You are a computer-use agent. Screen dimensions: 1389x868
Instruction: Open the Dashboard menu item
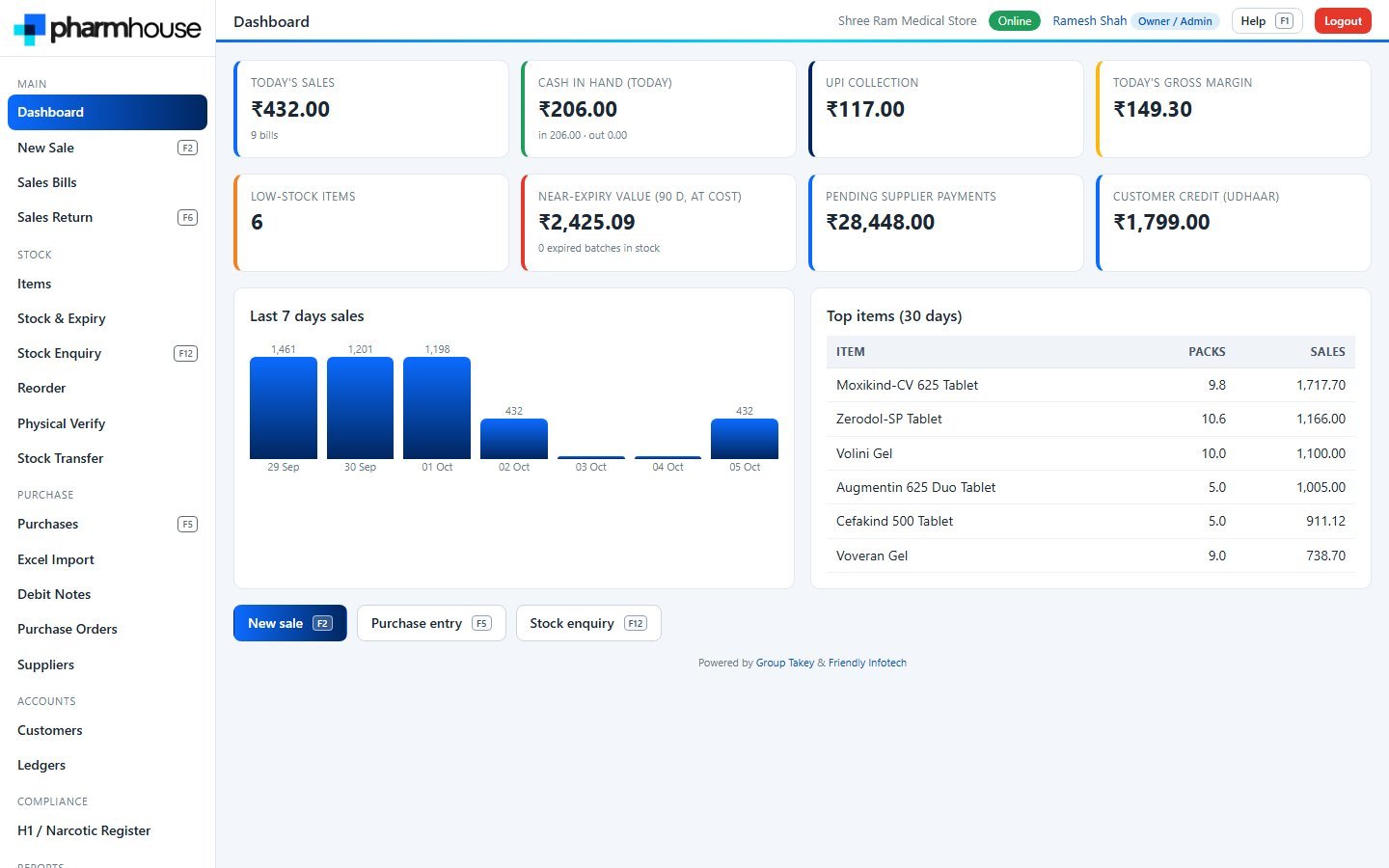(107, 112)
